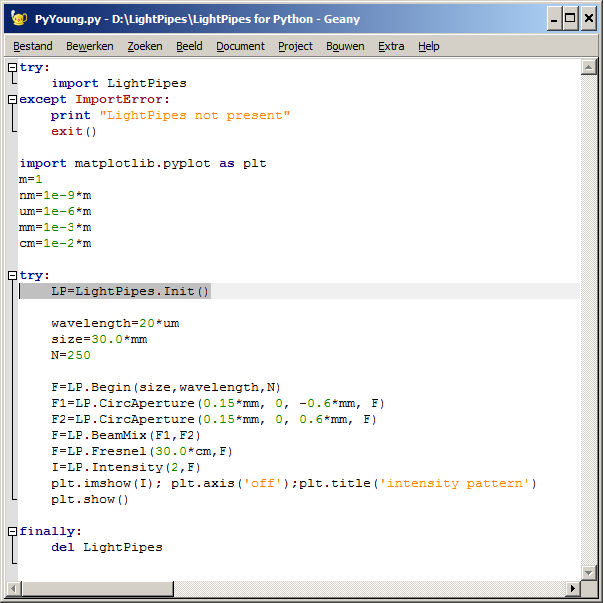Image resolution: width=604 pixels, height=603 pixels.
Task: Click the line 'm=1'
Action: [x=31, y=179]
